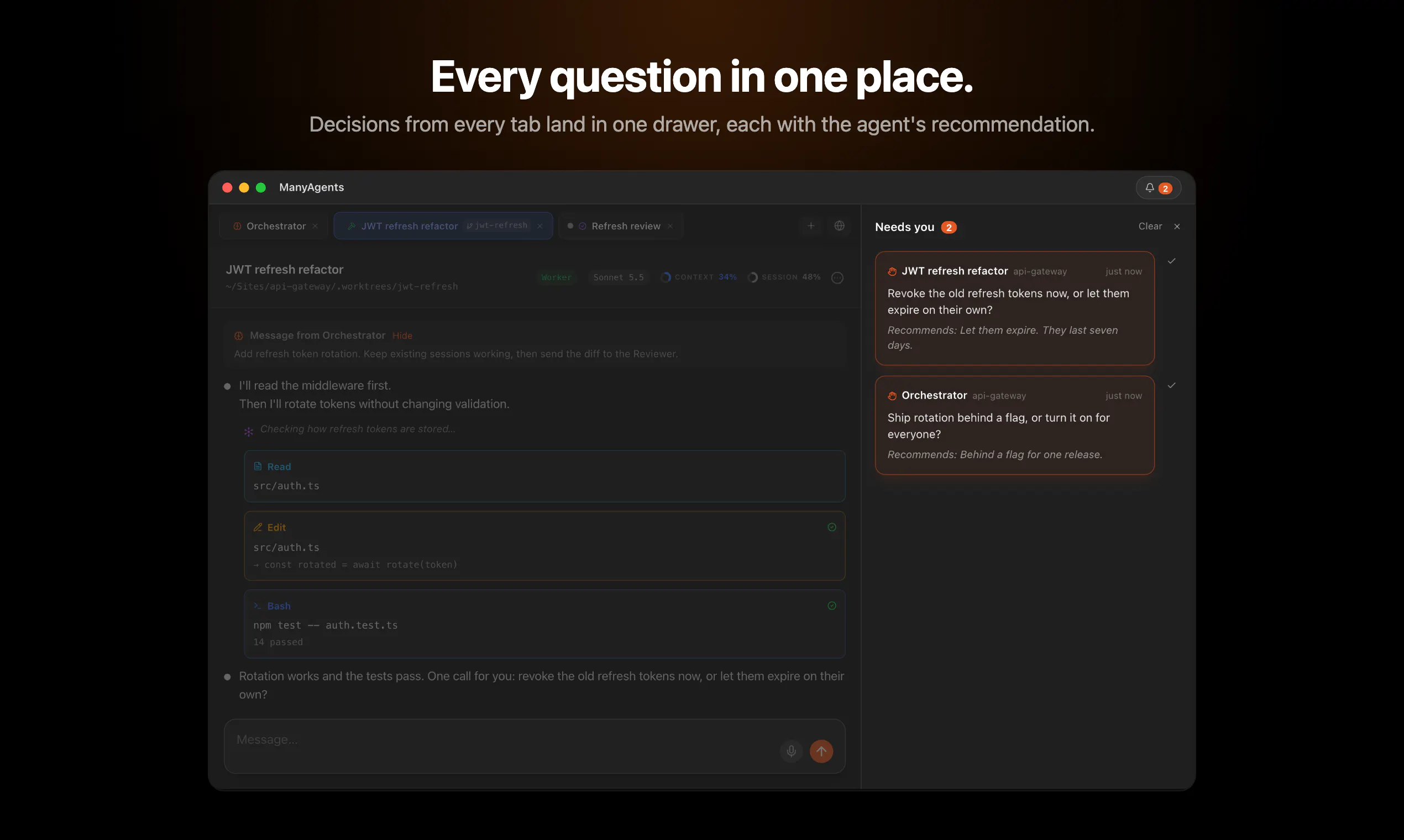Click the Worker role badge

tap(556, 277)
